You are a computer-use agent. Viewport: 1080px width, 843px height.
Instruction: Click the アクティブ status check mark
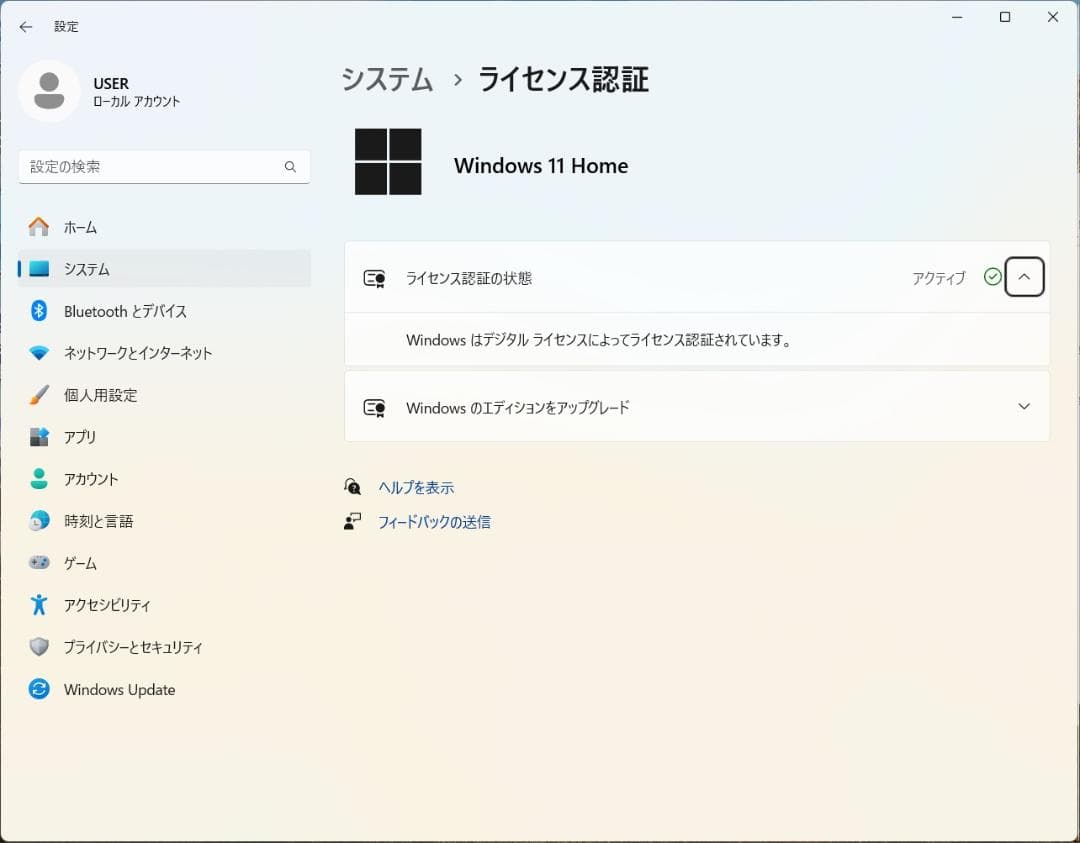click(993, 277)
